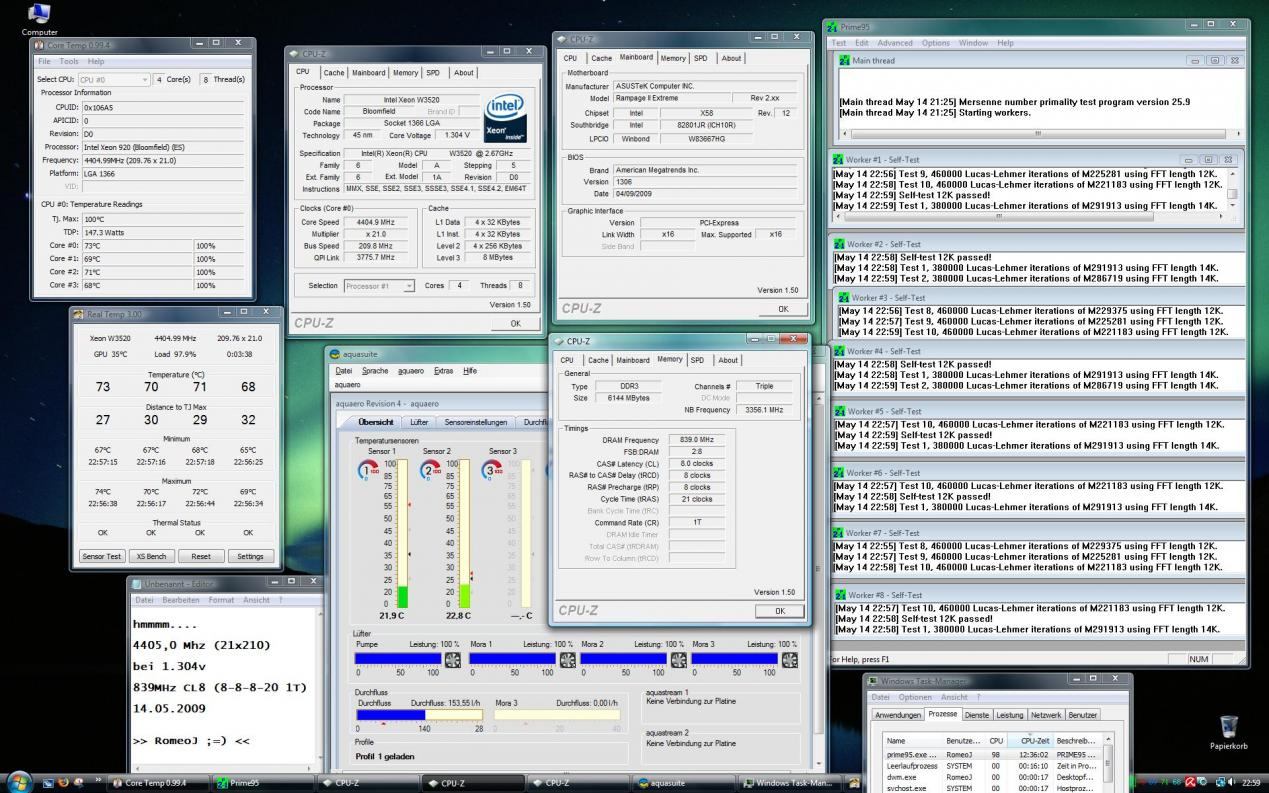The height and width of the screenshot is (793, 1269).
Task: Switch to Sensoreinstellungen tab in aquasuite
Action: click(x=475, y=422)
